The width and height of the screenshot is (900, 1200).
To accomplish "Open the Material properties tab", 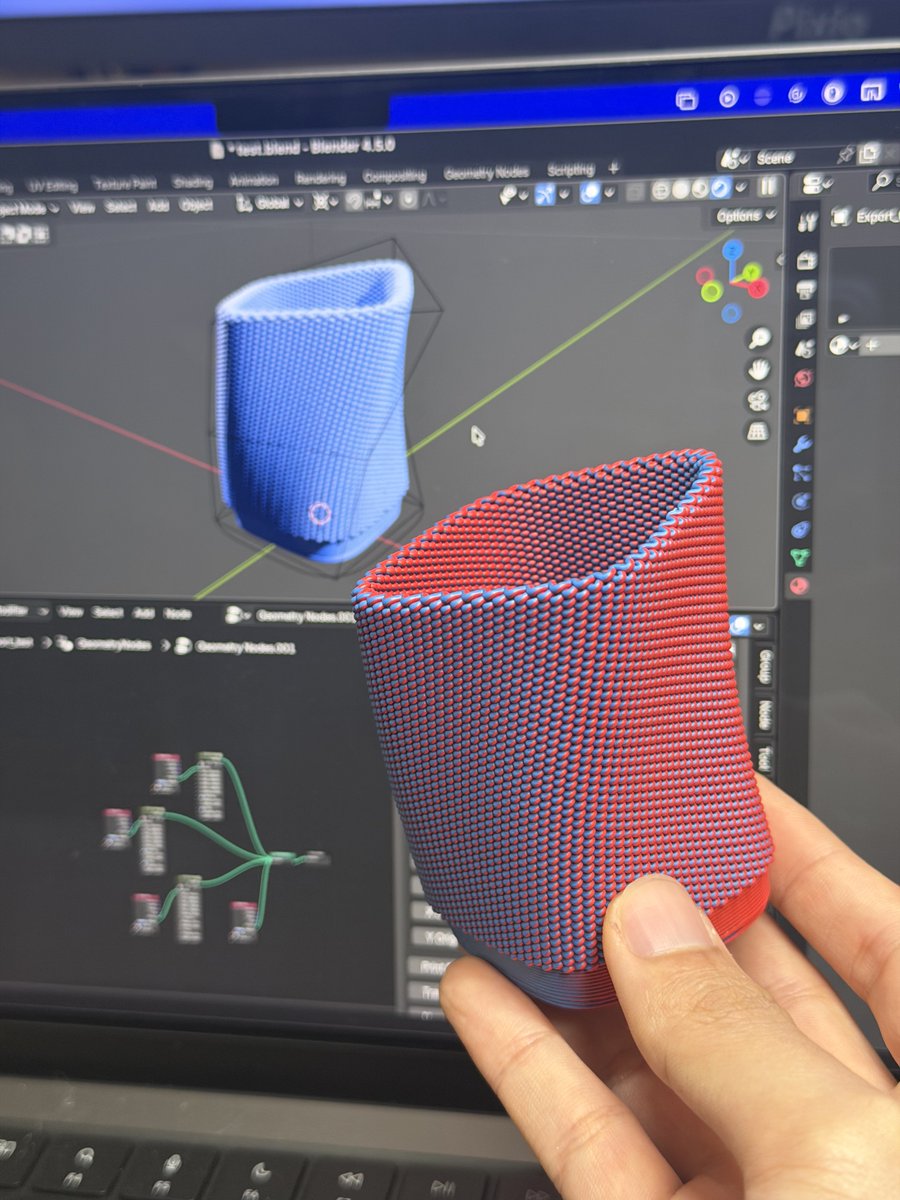I will pyautogui.click(x=799, y=586).
